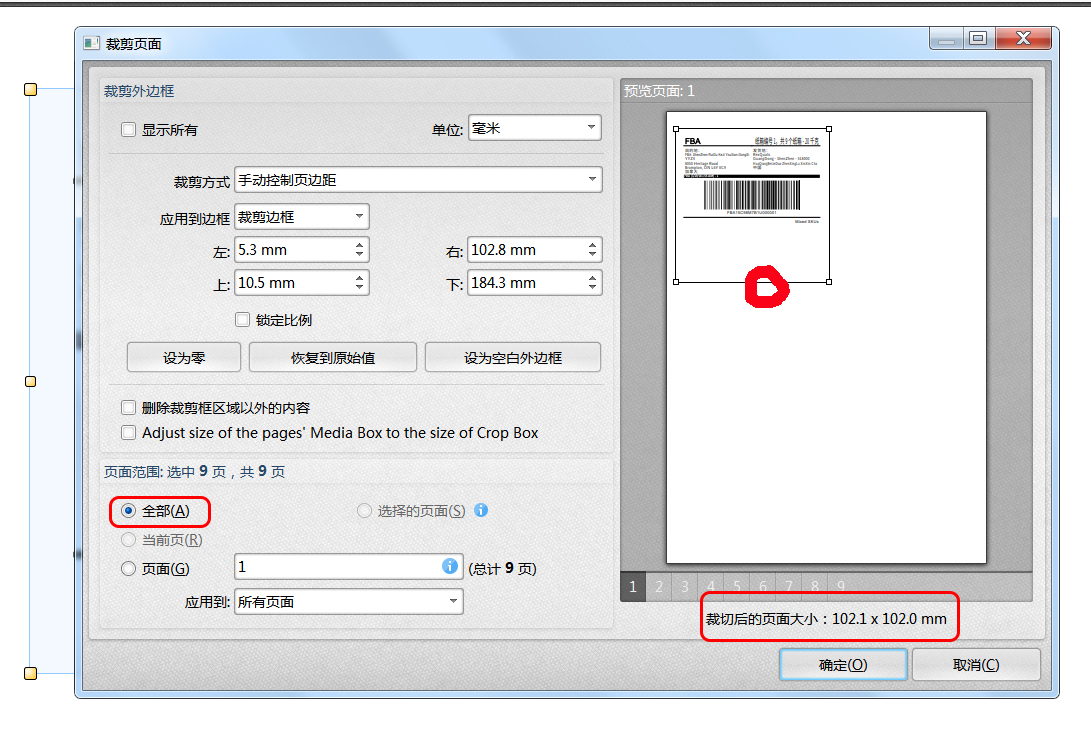Click the 裁剪页面 dialog title icon

(x=91, y=43)
